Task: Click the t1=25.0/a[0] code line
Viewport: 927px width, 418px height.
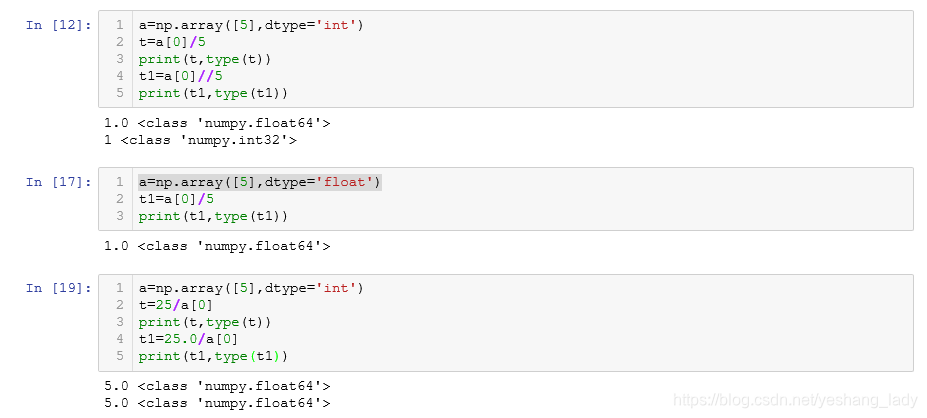Action: coord(189,339)
